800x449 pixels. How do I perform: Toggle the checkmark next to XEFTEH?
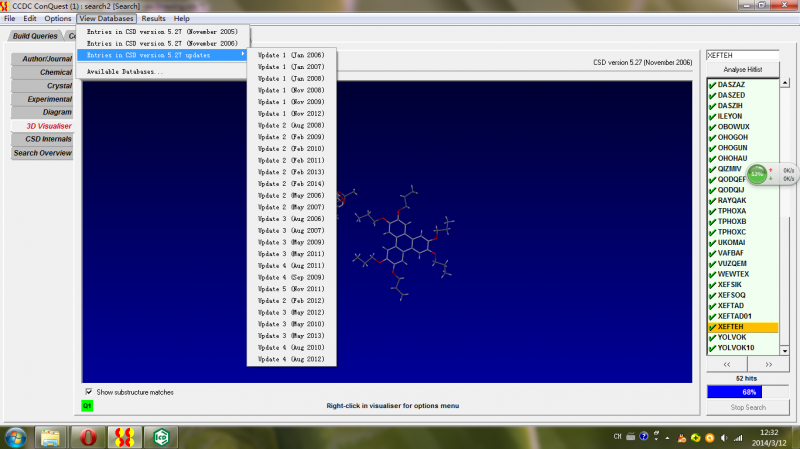[713, 327]
